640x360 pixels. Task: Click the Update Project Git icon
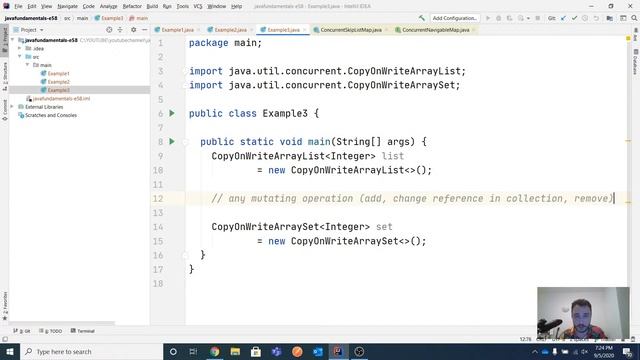tap(563, 18)
